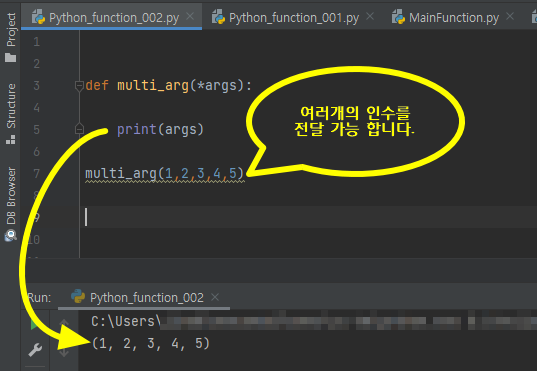The height and width of the screenshot is (371, 537).
Task: Open the Project tool window
Action: click(x=11, y=37)
